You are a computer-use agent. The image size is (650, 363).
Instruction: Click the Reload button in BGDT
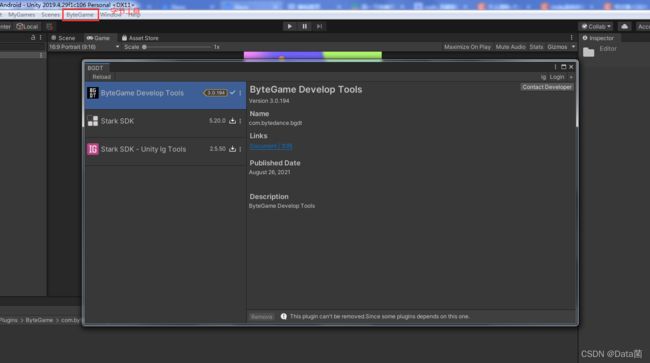pos(102,77)
